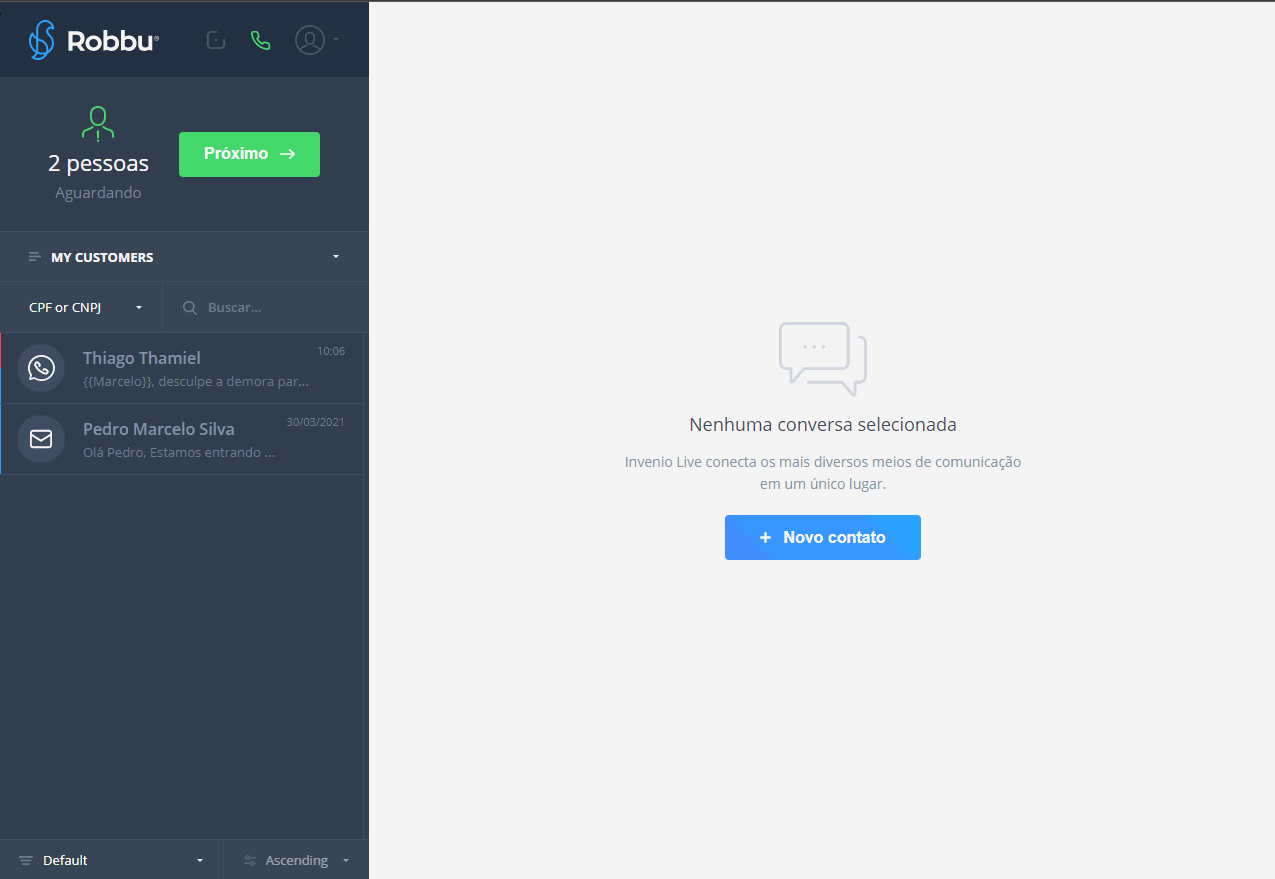This screenshot has height=879, width=1275.
Task: Click the email envelope icon for Pedro
Action: click(41, 439)
